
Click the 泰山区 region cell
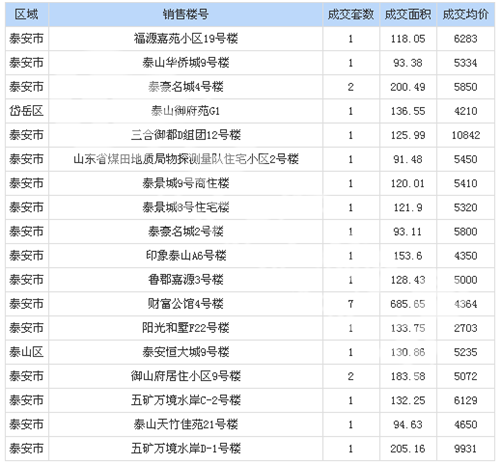click(26, 352)
